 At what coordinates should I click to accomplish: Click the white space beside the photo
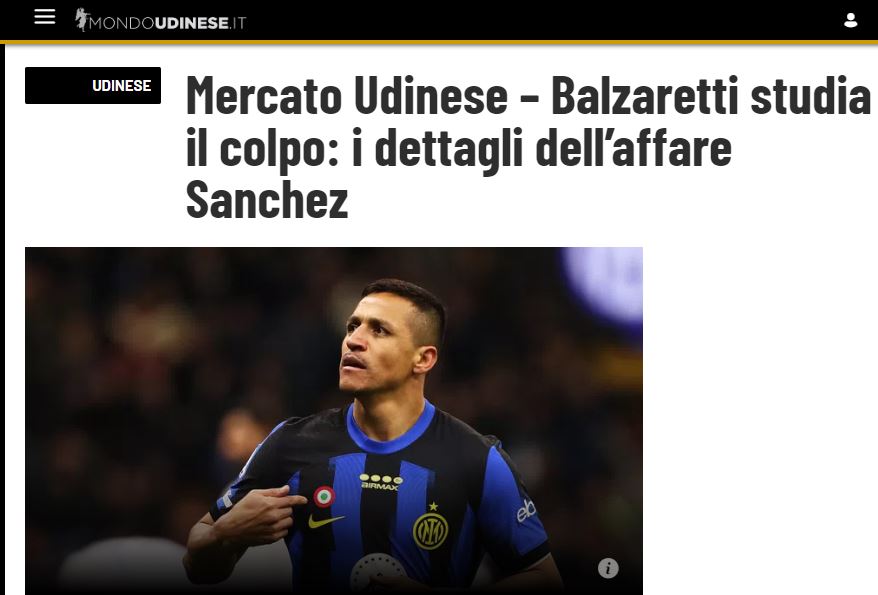[760, 420]
